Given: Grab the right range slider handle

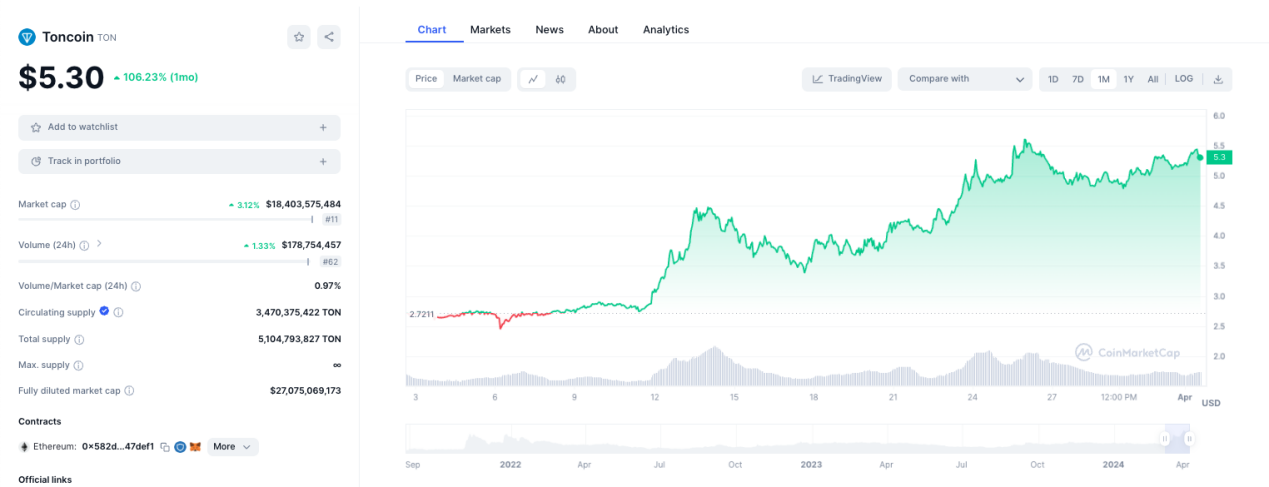Looking at the screenshot, I should click(1189, 438).
